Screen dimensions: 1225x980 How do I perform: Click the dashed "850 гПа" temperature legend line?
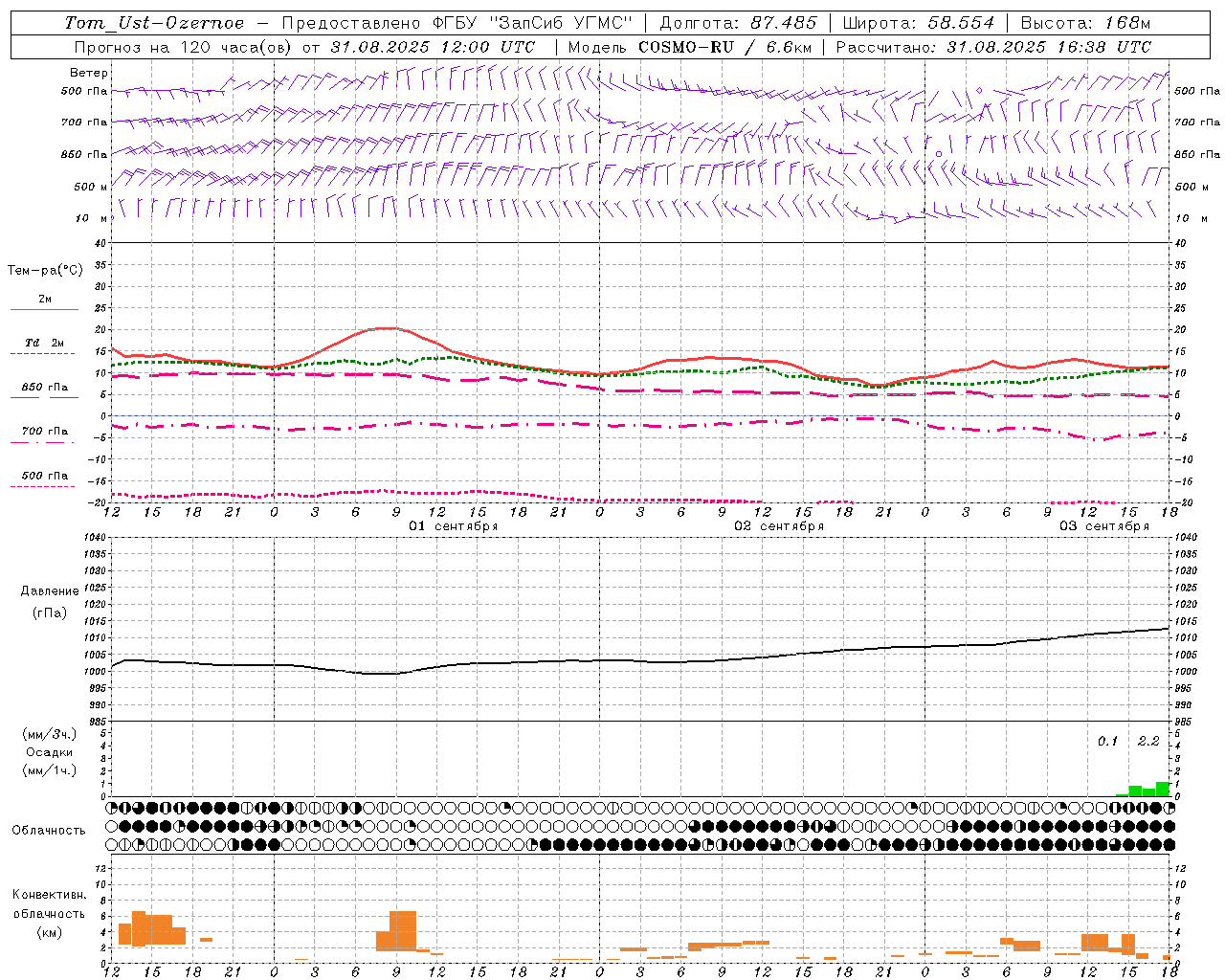tap(44, 398)
